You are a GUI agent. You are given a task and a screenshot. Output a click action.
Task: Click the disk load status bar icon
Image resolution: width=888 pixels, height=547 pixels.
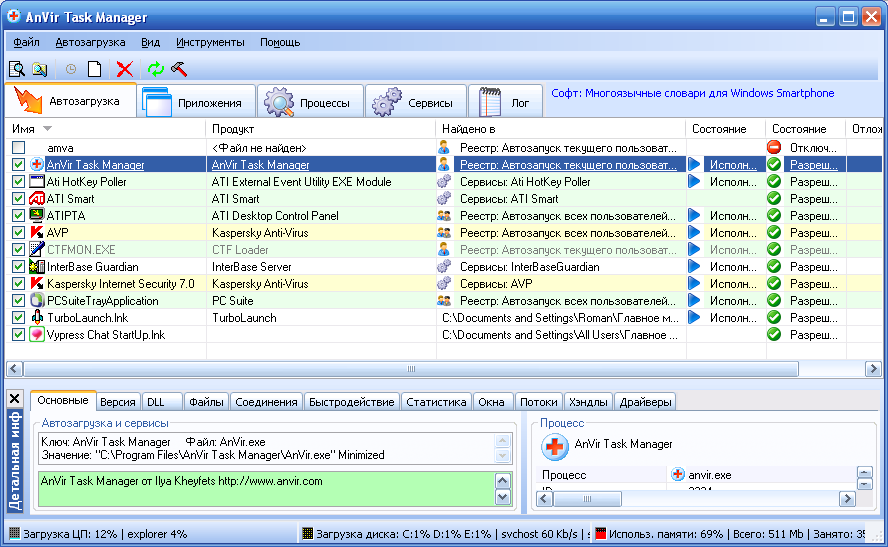[308, 533]
